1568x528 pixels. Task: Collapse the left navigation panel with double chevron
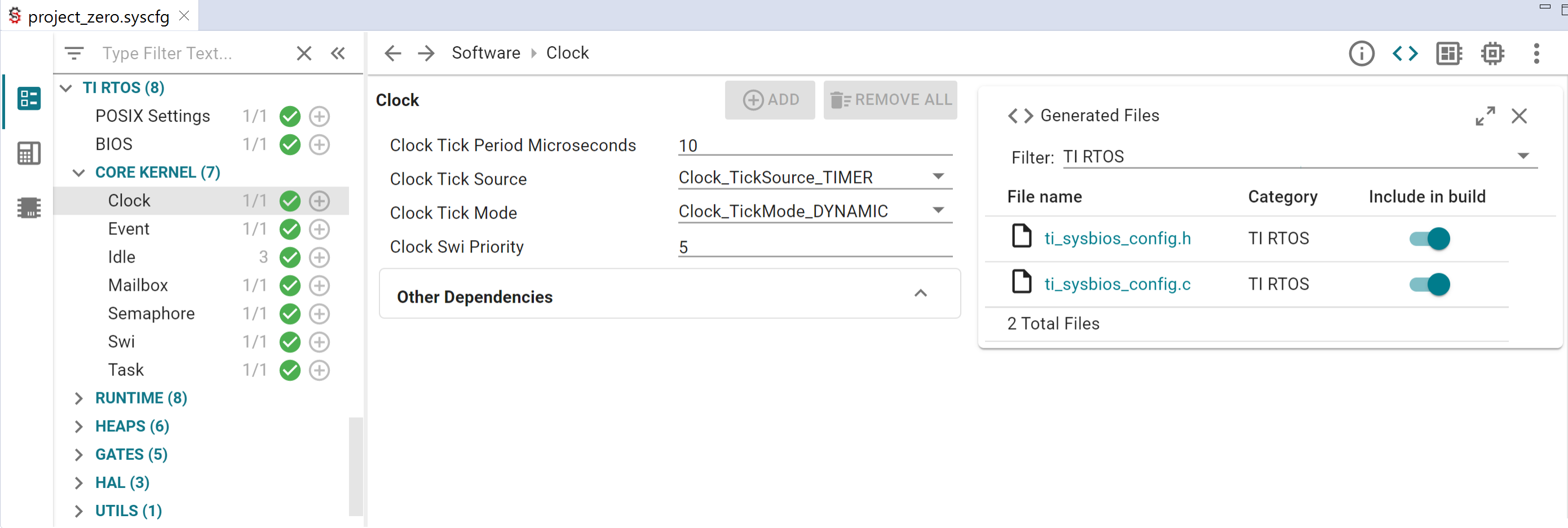pyautogui.click(x=338, y=54)
